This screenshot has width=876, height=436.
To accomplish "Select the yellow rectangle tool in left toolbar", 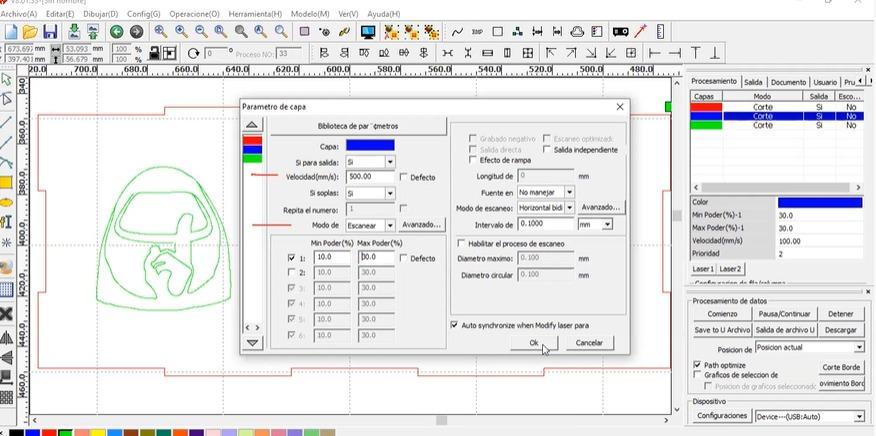I will pyautogui.click(x=6, y=182).
